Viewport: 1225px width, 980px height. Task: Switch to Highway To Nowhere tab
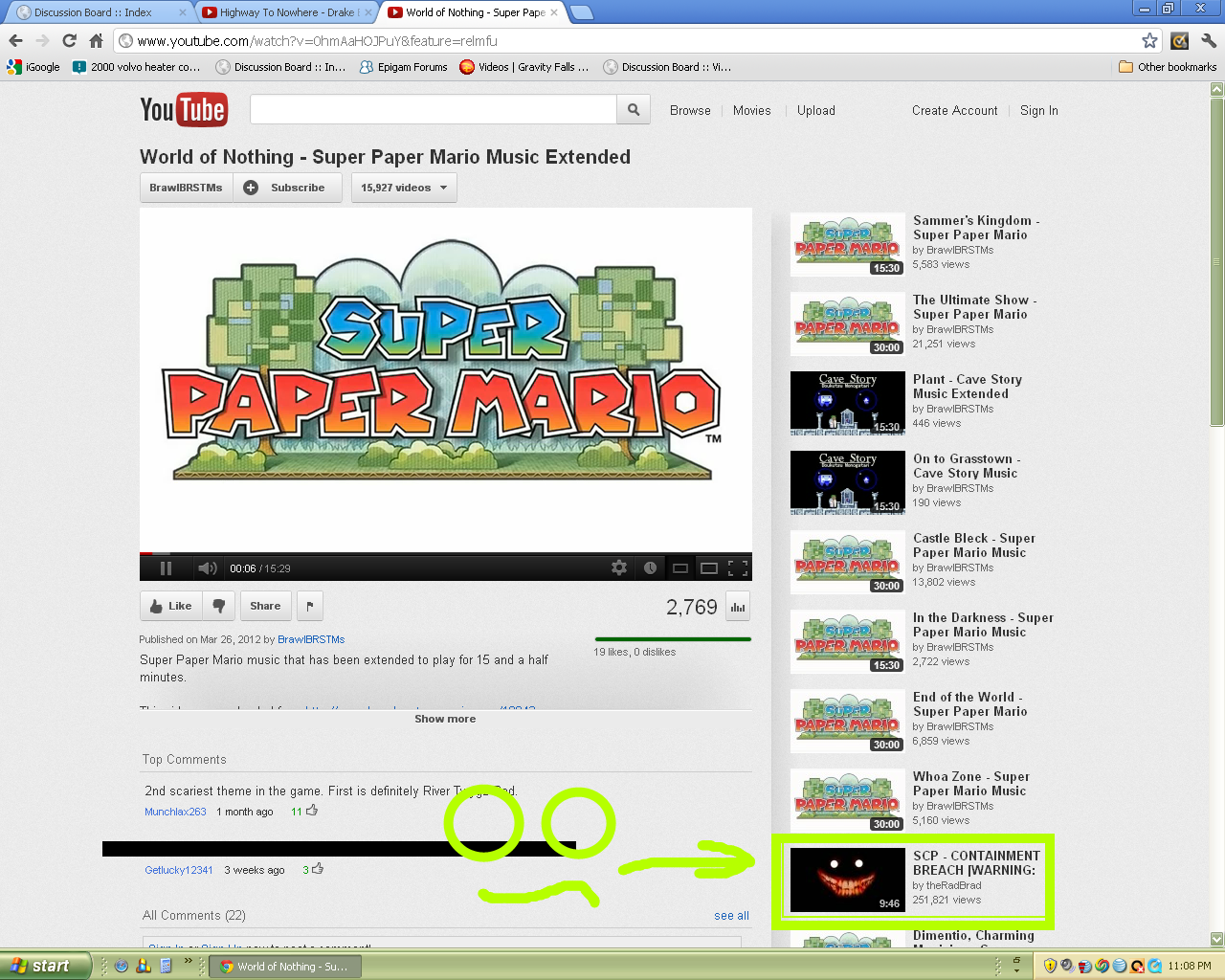point(285,12)
